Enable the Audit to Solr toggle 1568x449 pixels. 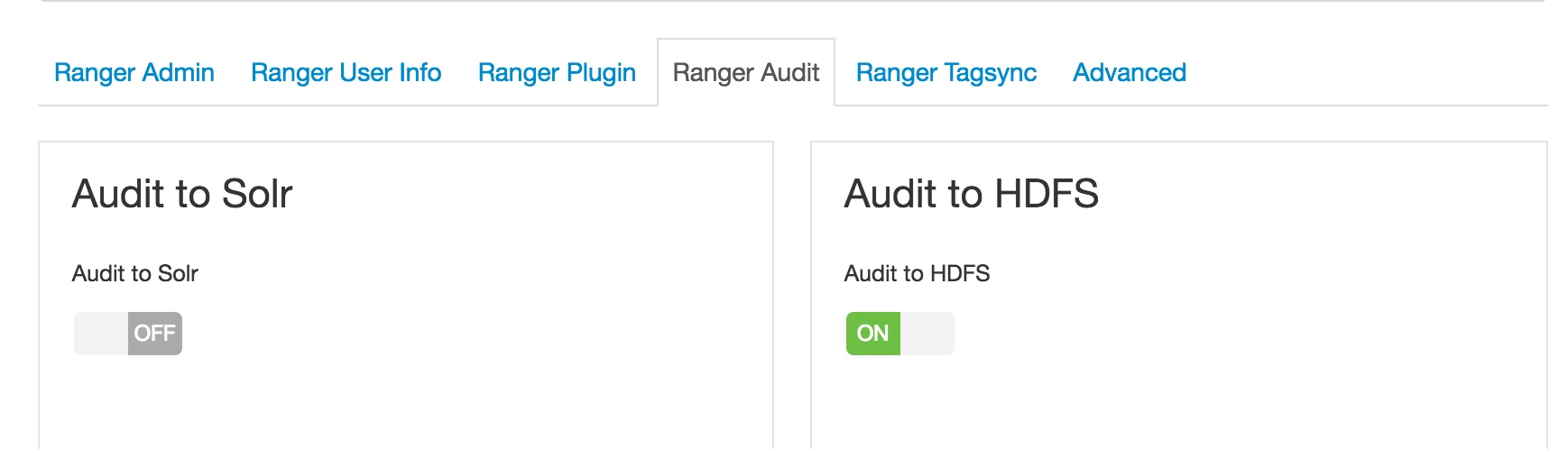128,334
